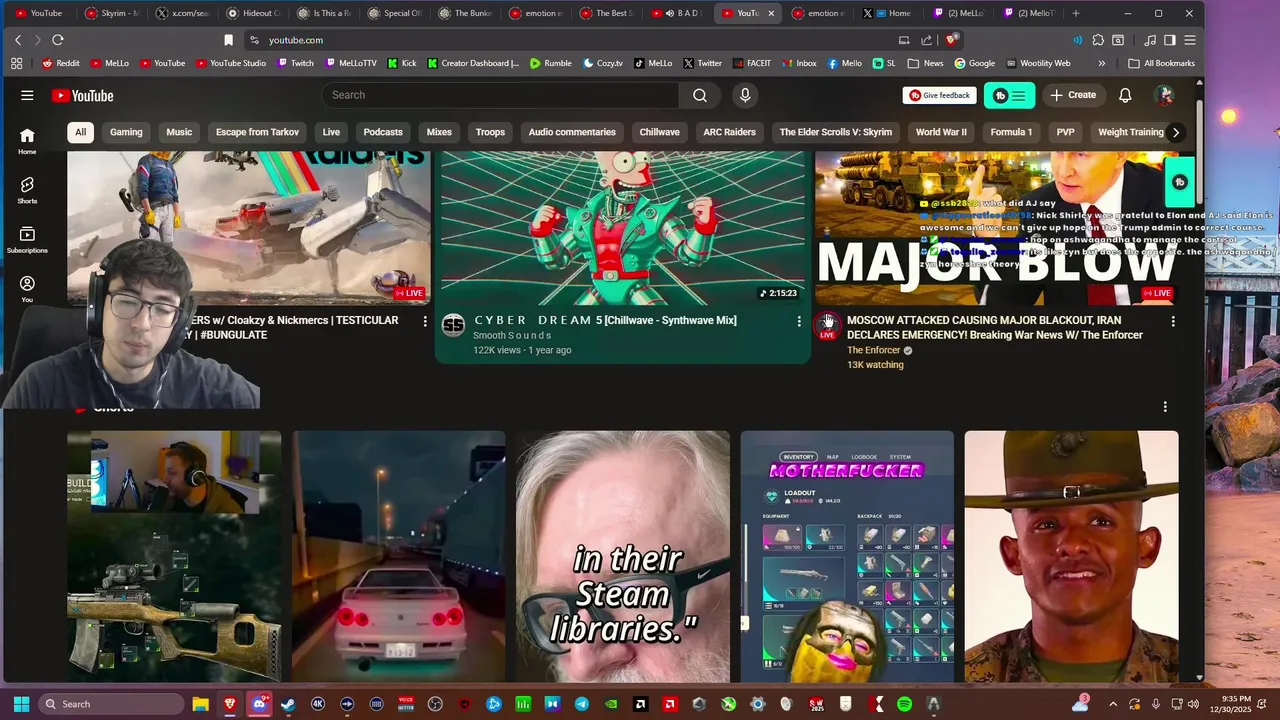Select the All filter chip

click(80, 132)
